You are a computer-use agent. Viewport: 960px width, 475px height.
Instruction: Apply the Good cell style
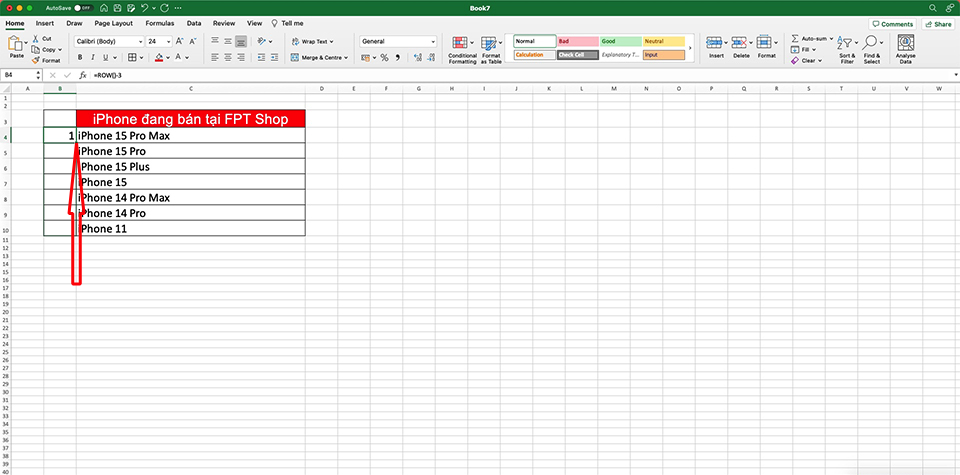(621, 42)
